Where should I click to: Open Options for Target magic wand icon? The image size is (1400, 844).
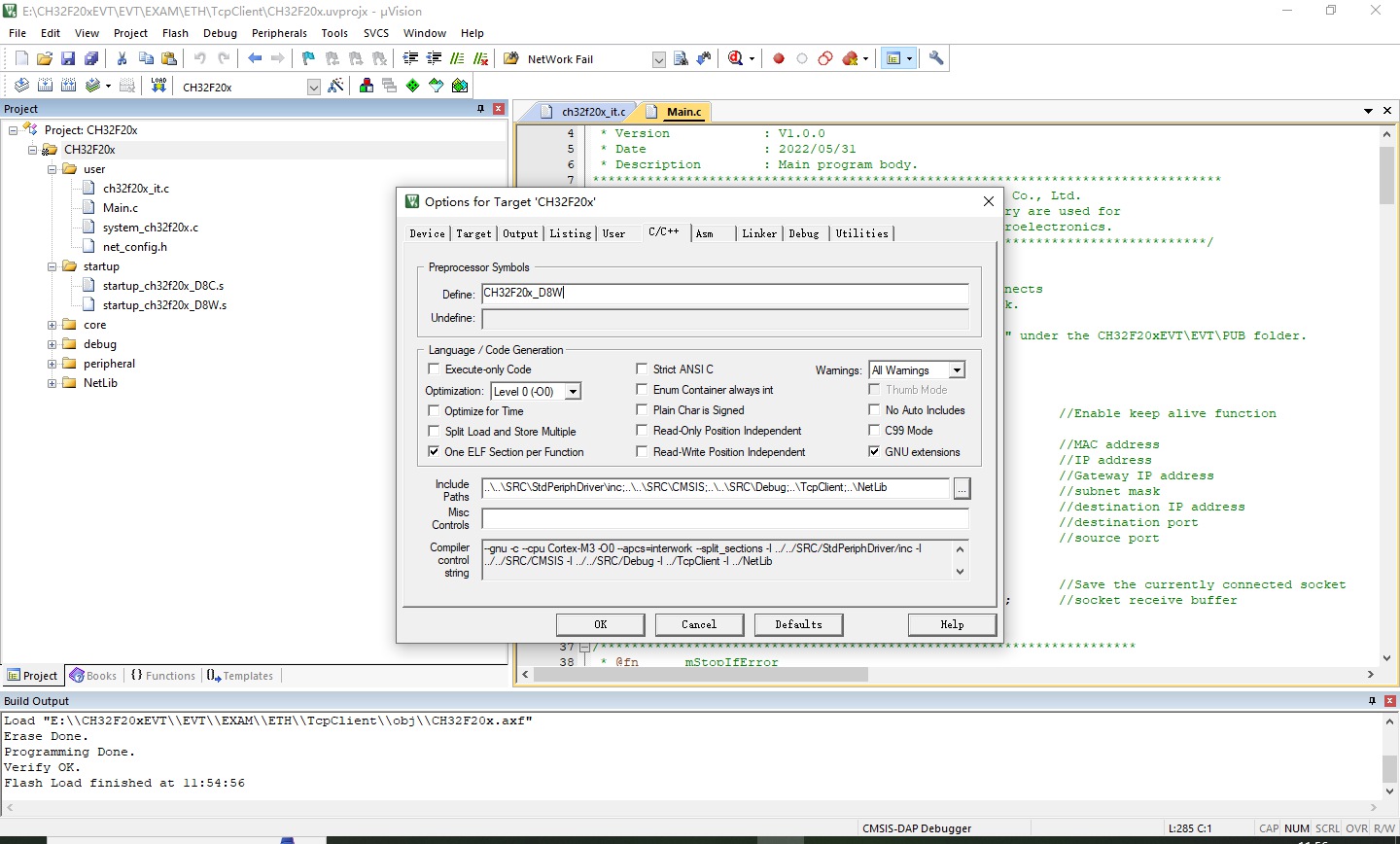335,86
